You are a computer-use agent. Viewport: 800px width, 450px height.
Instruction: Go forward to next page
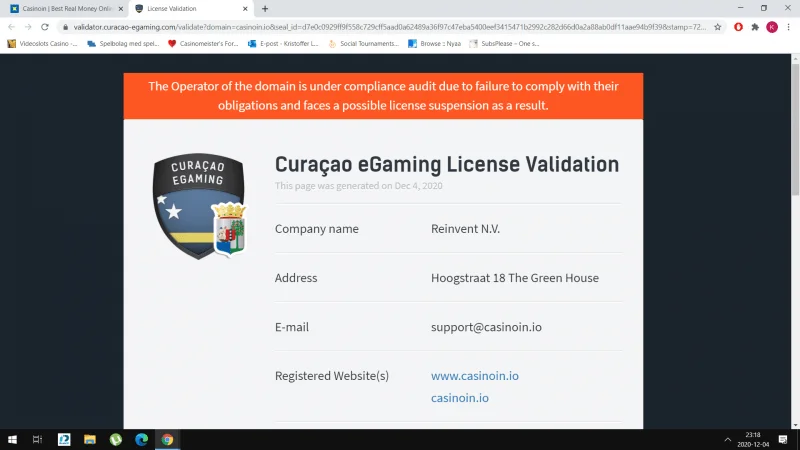(28, 27)
